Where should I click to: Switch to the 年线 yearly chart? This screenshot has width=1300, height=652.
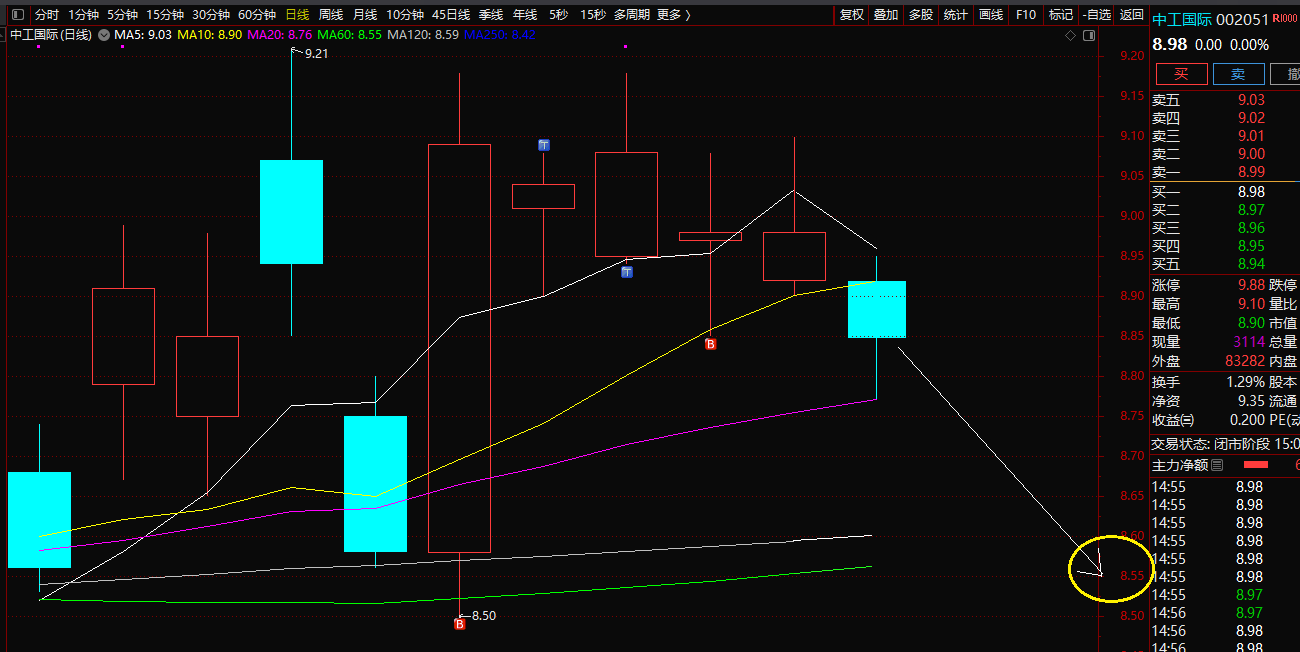525,15
